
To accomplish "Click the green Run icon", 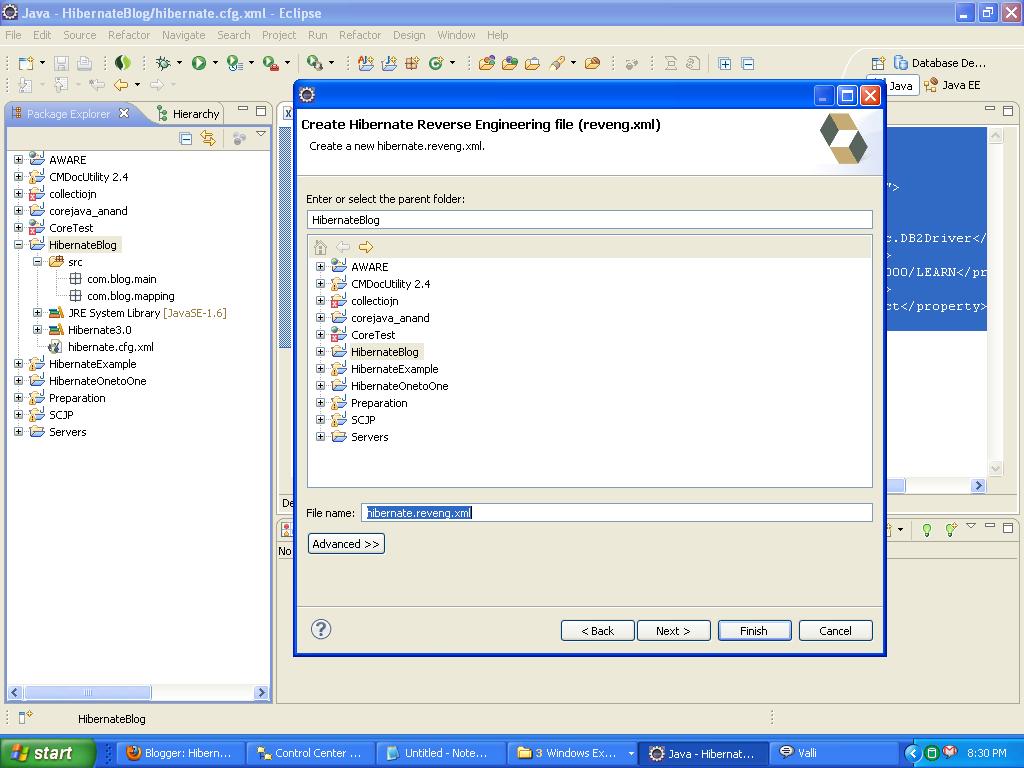I will point(199,63).
